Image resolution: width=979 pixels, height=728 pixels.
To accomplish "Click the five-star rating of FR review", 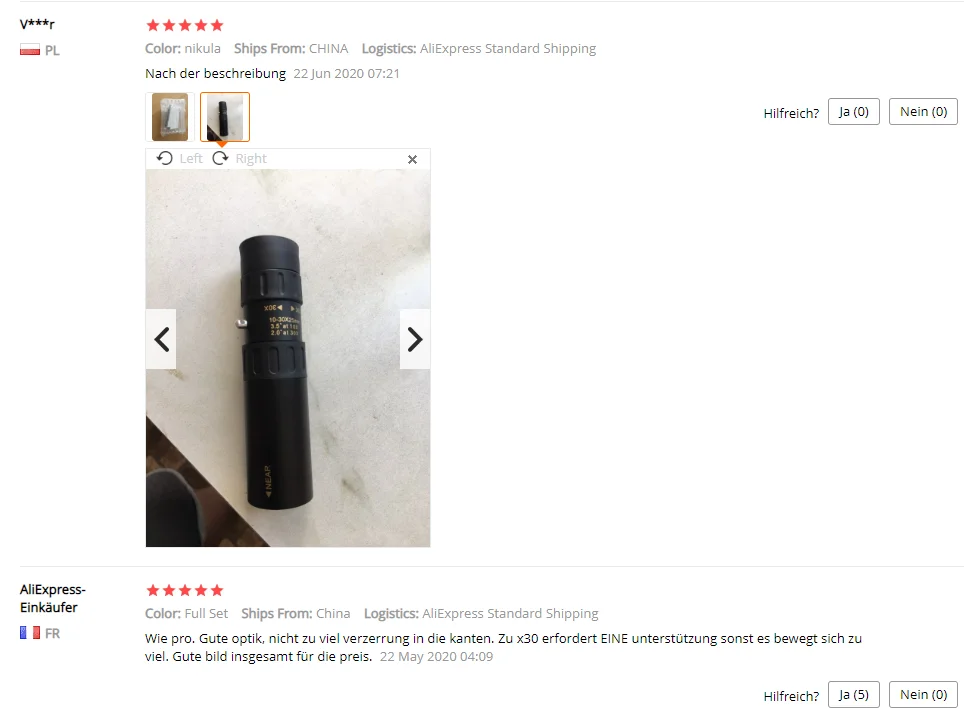I will click(184, 591).
